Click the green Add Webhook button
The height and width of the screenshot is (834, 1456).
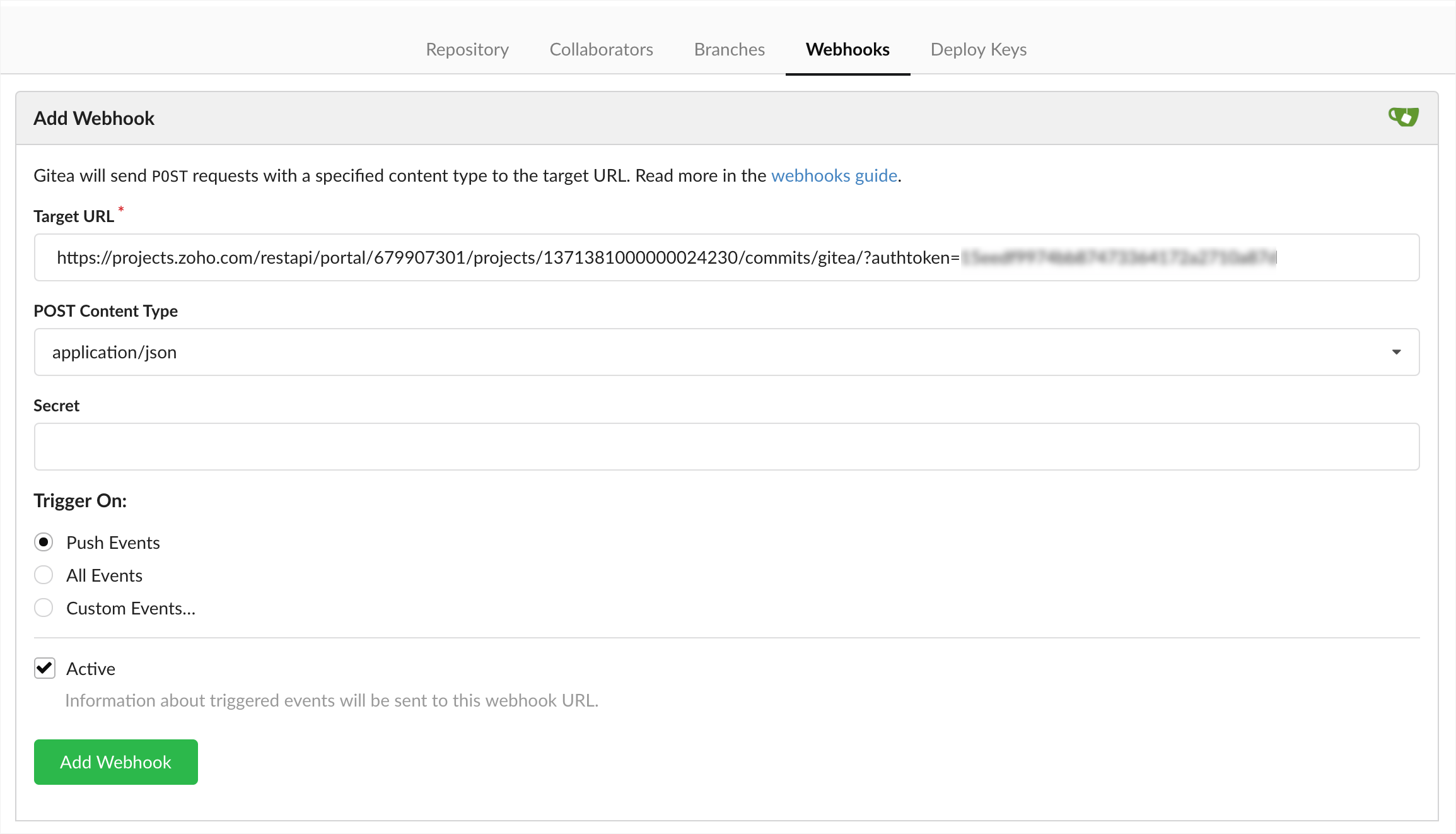coord(116,762)
